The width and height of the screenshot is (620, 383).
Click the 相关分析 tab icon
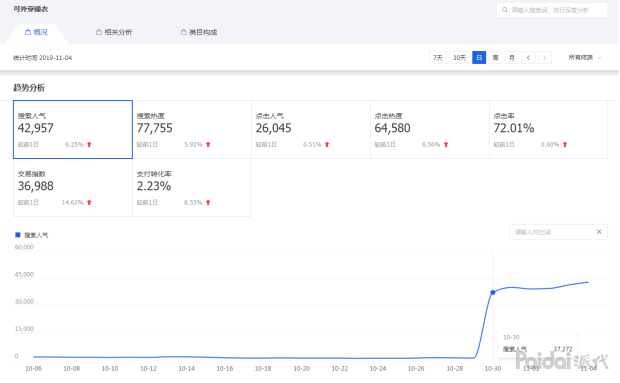[x=99, y=32]
